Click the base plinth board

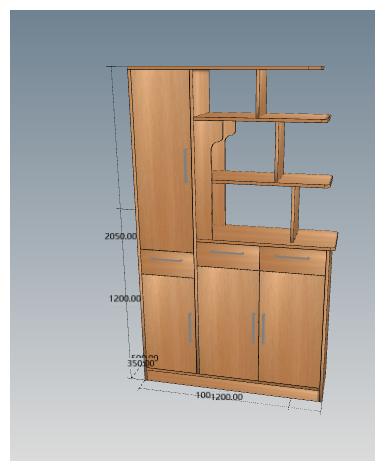pyautogui.click(x=233, y=385)
